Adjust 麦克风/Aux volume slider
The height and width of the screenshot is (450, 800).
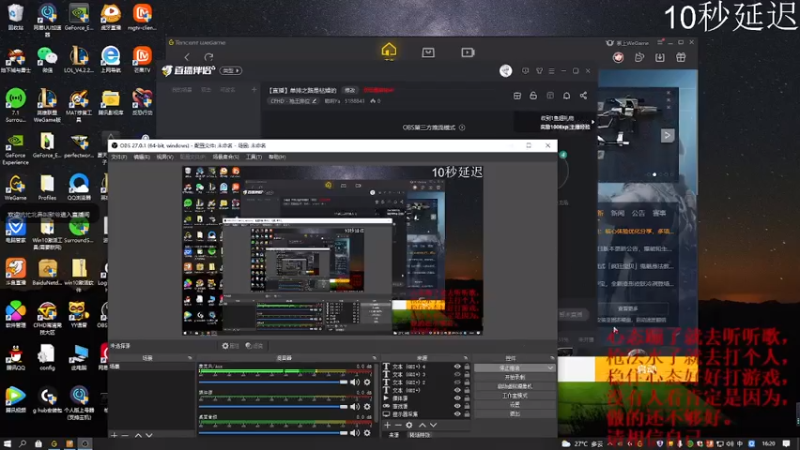[x=273, y=382]
